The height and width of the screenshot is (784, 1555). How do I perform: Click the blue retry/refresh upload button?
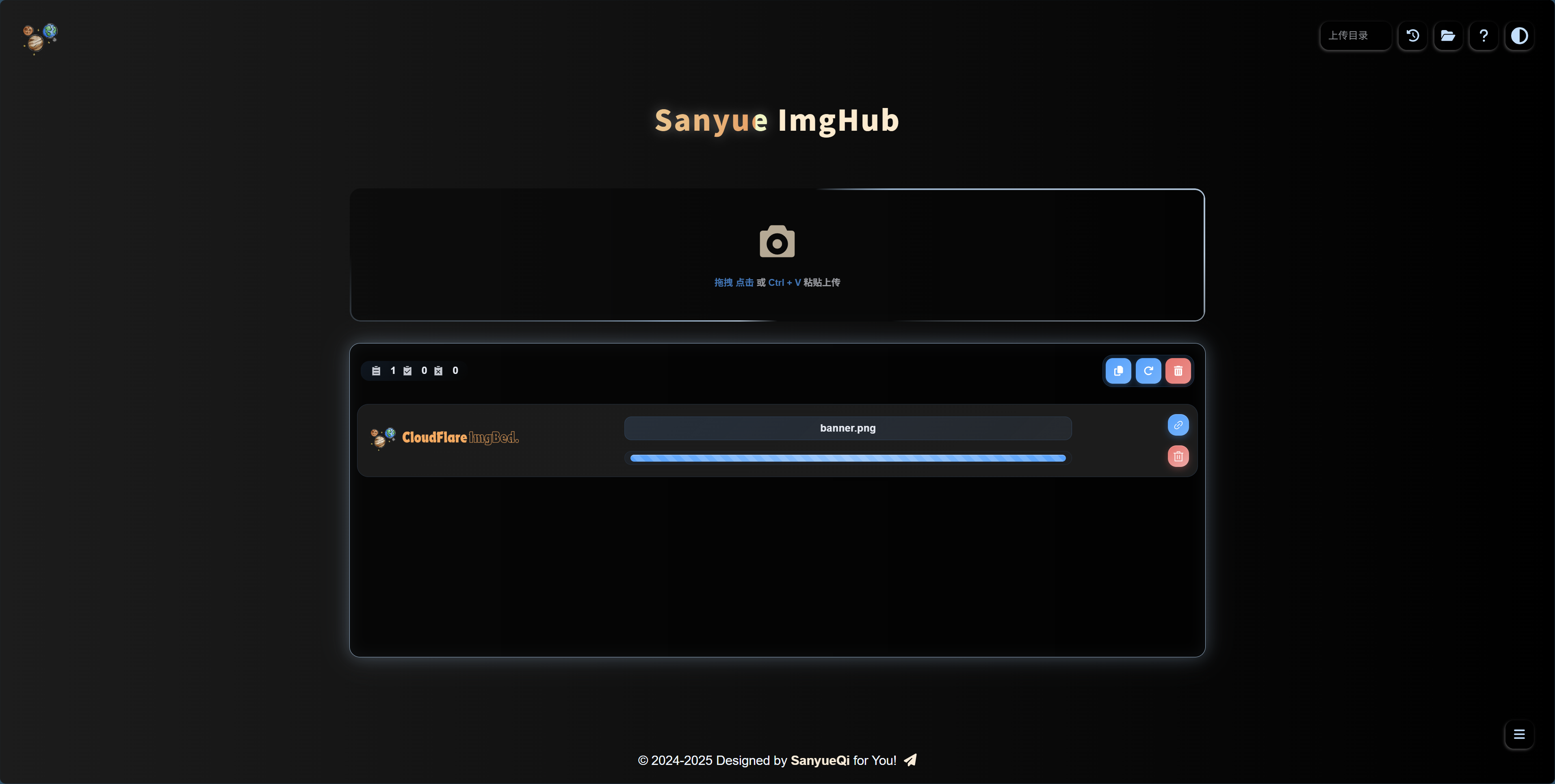point(1148,371)
